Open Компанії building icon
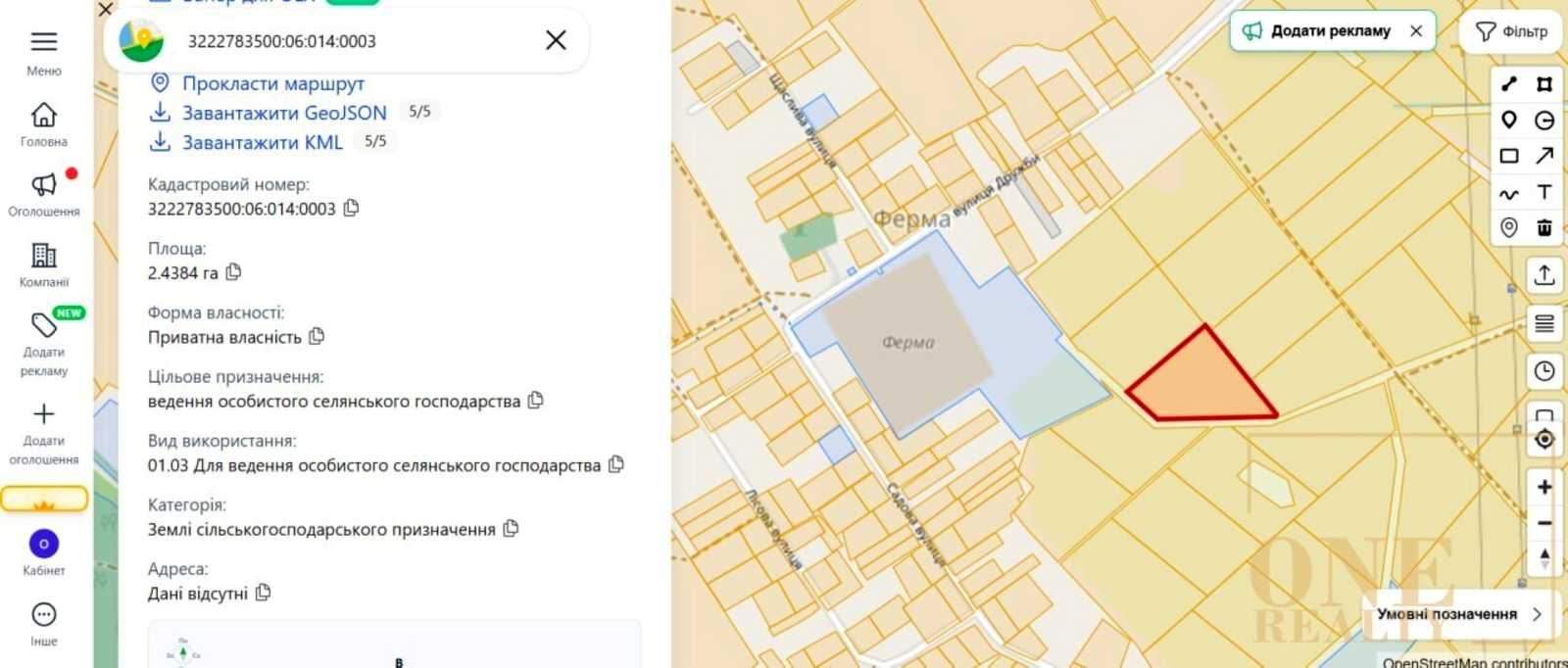The height and width of the screenshot is (668, 1568). [x=44, y=255]
